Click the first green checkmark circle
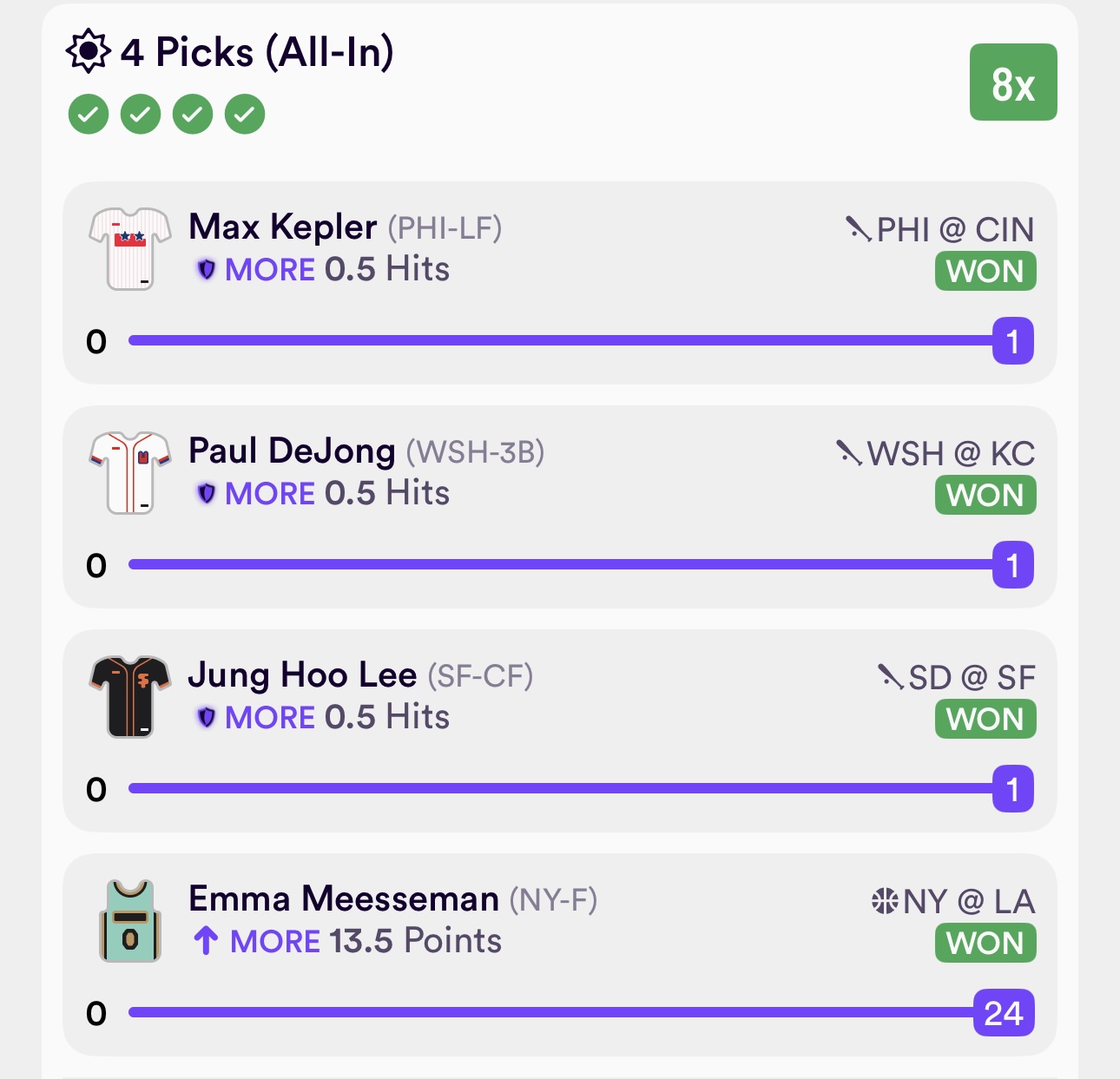 tap(89, 115)
